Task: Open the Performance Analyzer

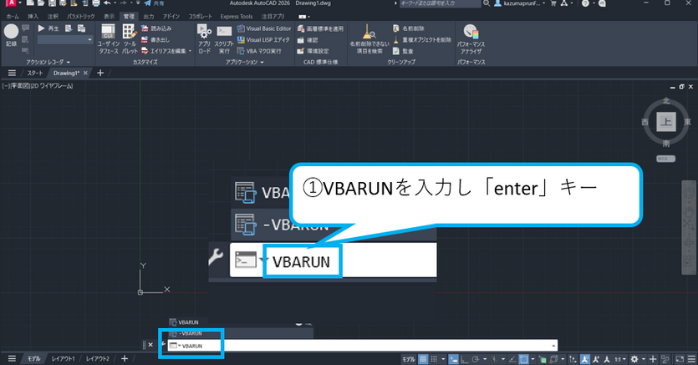Action: tap(471, 39)
